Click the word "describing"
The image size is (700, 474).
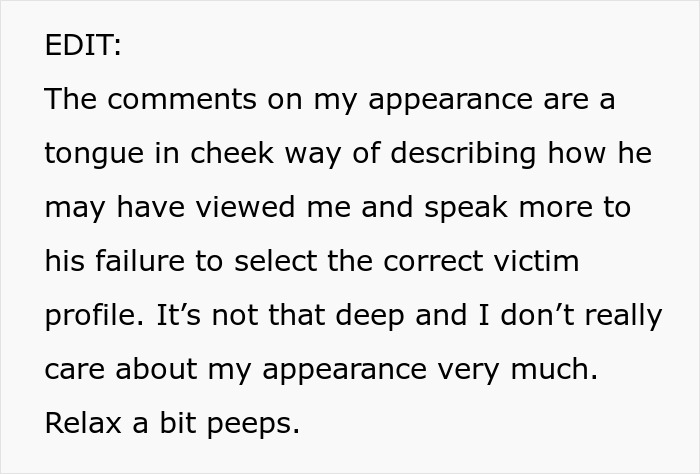coord(463,154)
